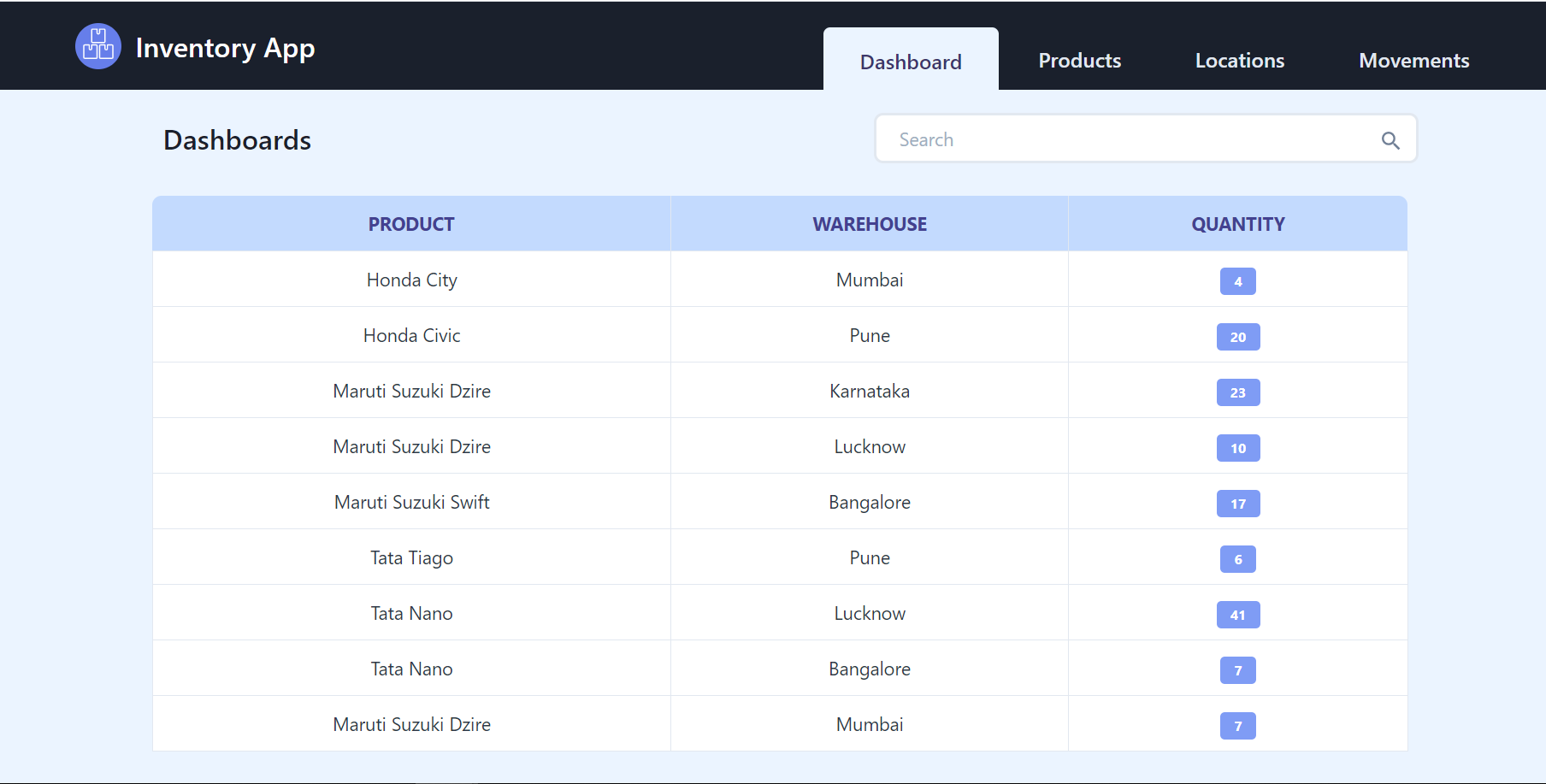Click the quantity badge showing 10

coord(1237,448)
